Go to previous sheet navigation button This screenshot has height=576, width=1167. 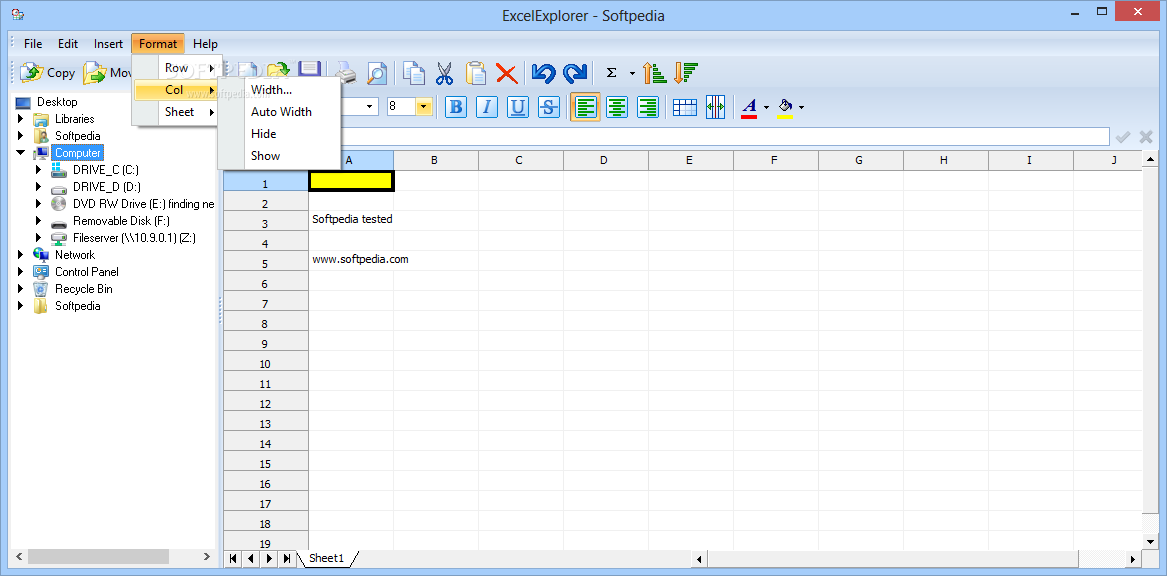251,558
